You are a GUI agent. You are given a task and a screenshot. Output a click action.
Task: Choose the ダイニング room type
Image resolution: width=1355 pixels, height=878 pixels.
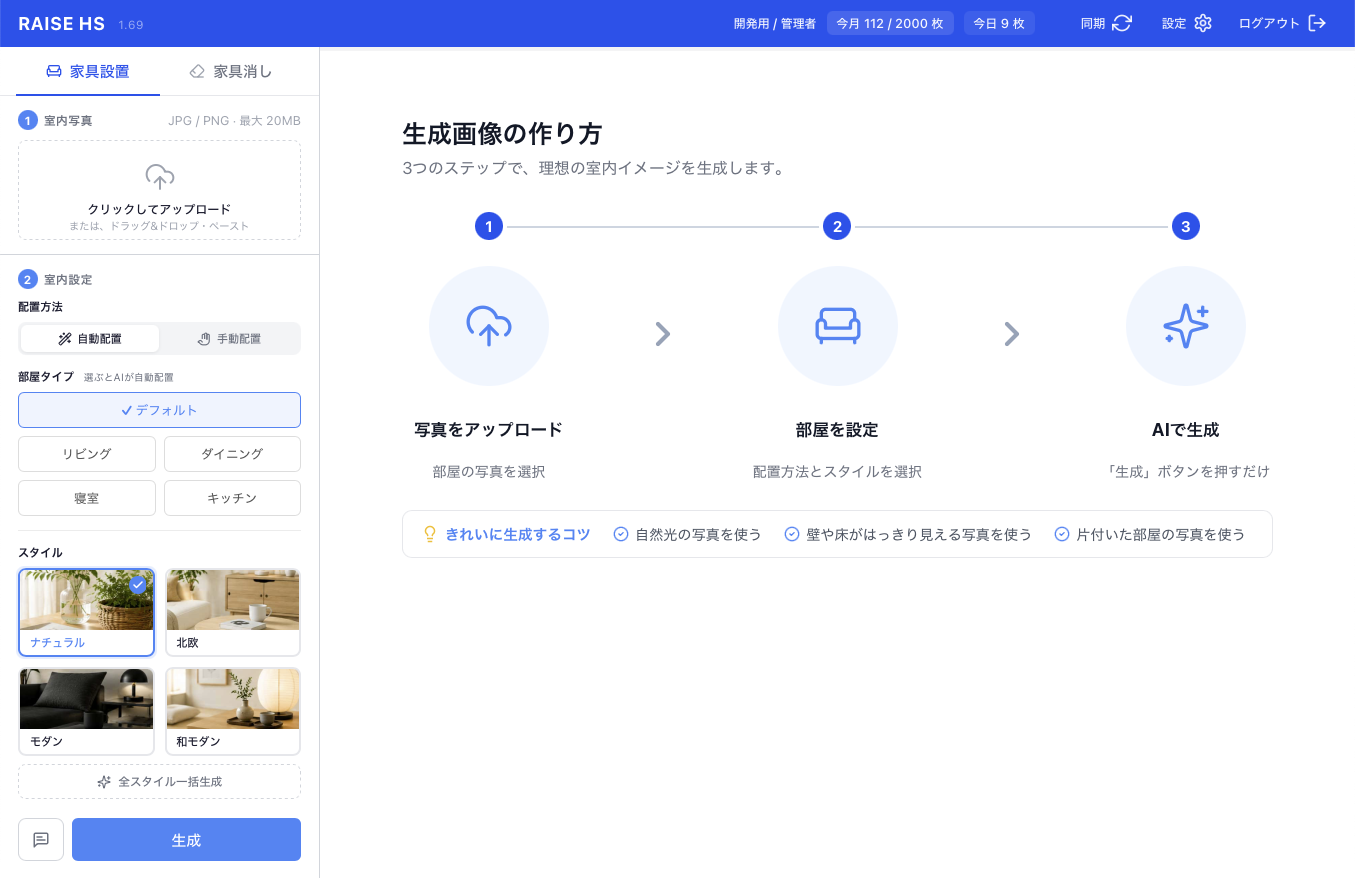(x=232, y=454)
